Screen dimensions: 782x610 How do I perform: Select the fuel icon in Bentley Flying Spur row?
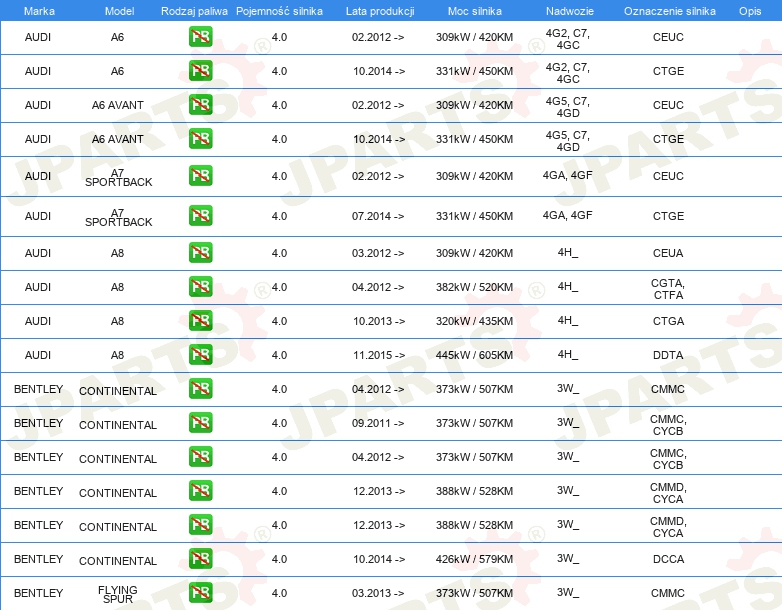(x=200, y=593)
